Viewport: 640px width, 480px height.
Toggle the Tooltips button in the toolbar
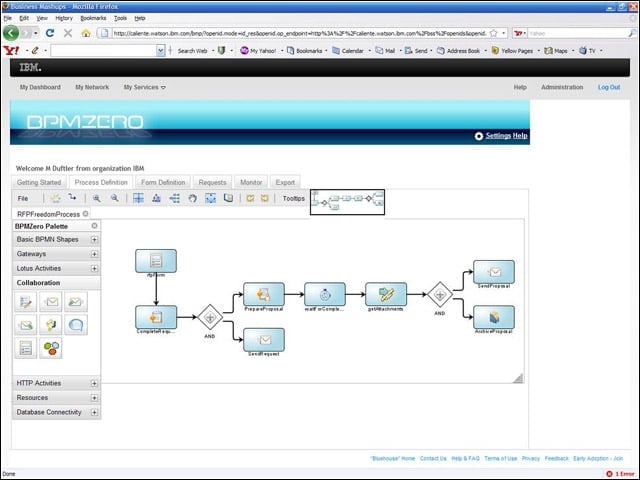pyautogui.click(x=294, y=198)
